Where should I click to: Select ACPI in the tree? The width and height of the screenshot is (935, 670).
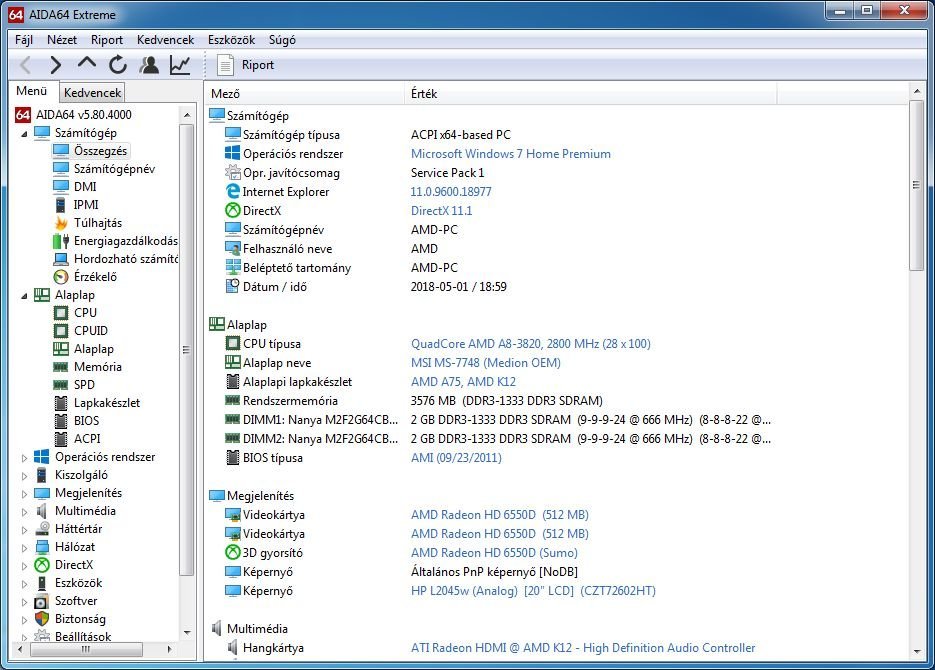87,438
